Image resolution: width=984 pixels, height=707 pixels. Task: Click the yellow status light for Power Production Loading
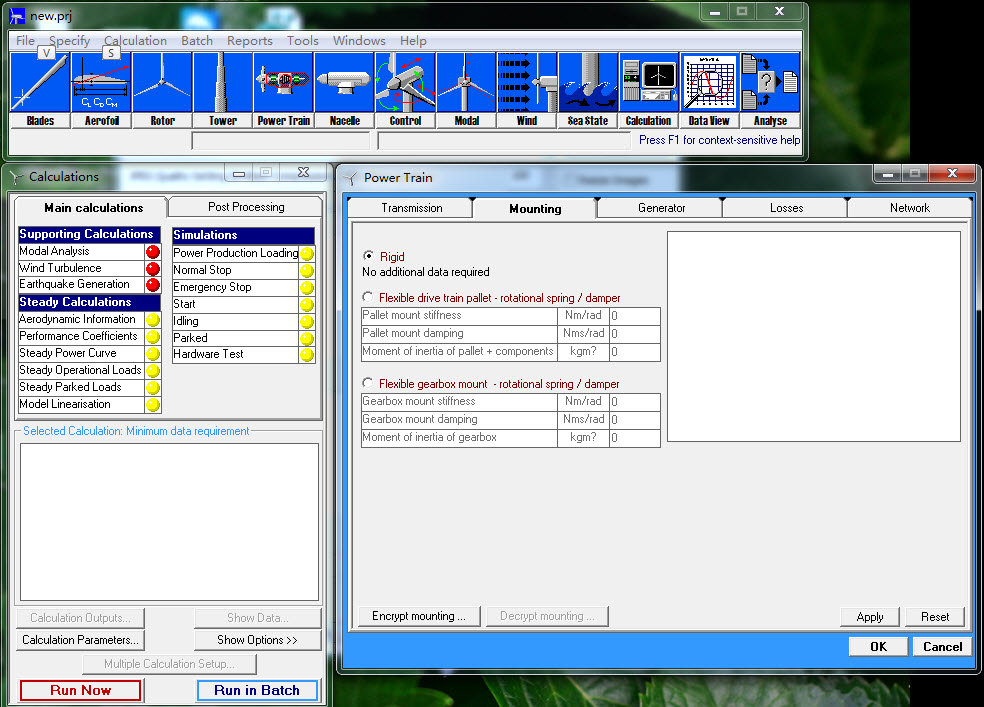tap(307, 253)
